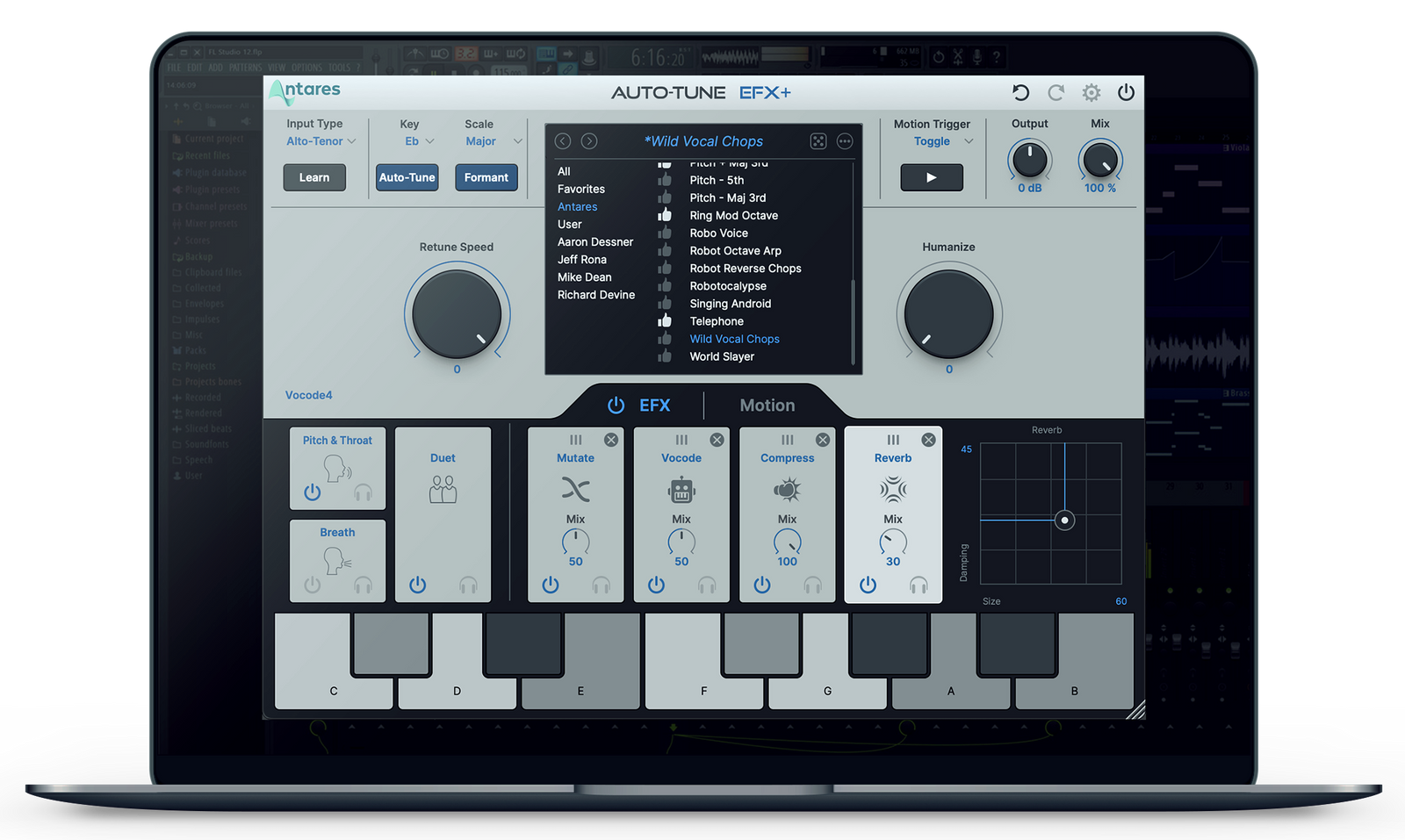Toggle Duet power button
This screenshot has width=1405, height=840.
click(x=418, y=585)
